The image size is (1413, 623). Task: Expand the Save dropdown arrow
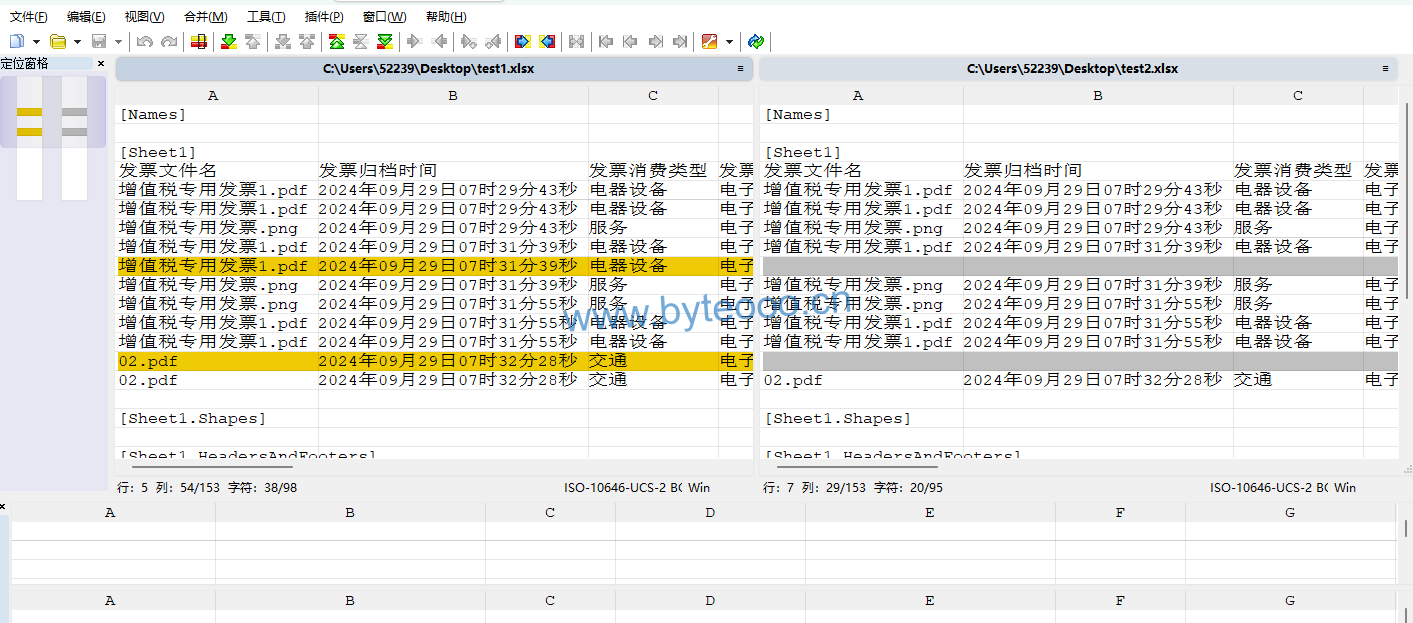click(118, 41)
